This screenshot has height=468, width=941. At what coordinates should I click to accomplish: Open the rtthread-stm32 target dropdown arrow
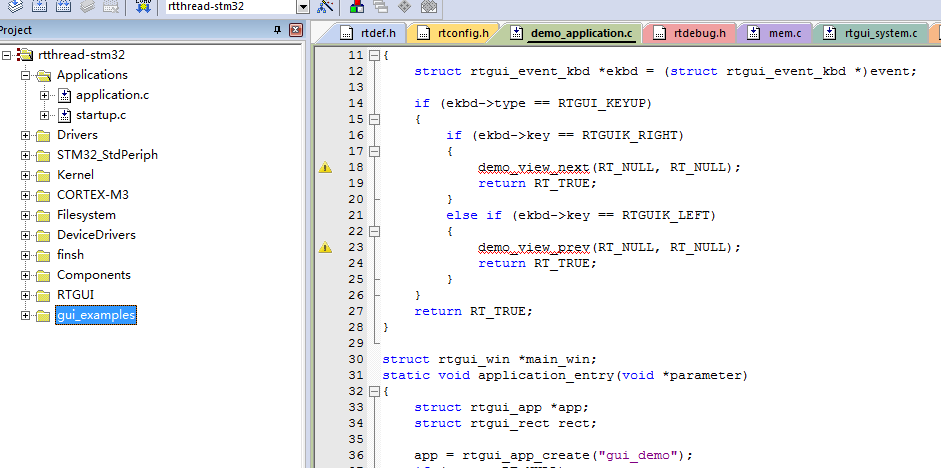(x=303, y=7)
